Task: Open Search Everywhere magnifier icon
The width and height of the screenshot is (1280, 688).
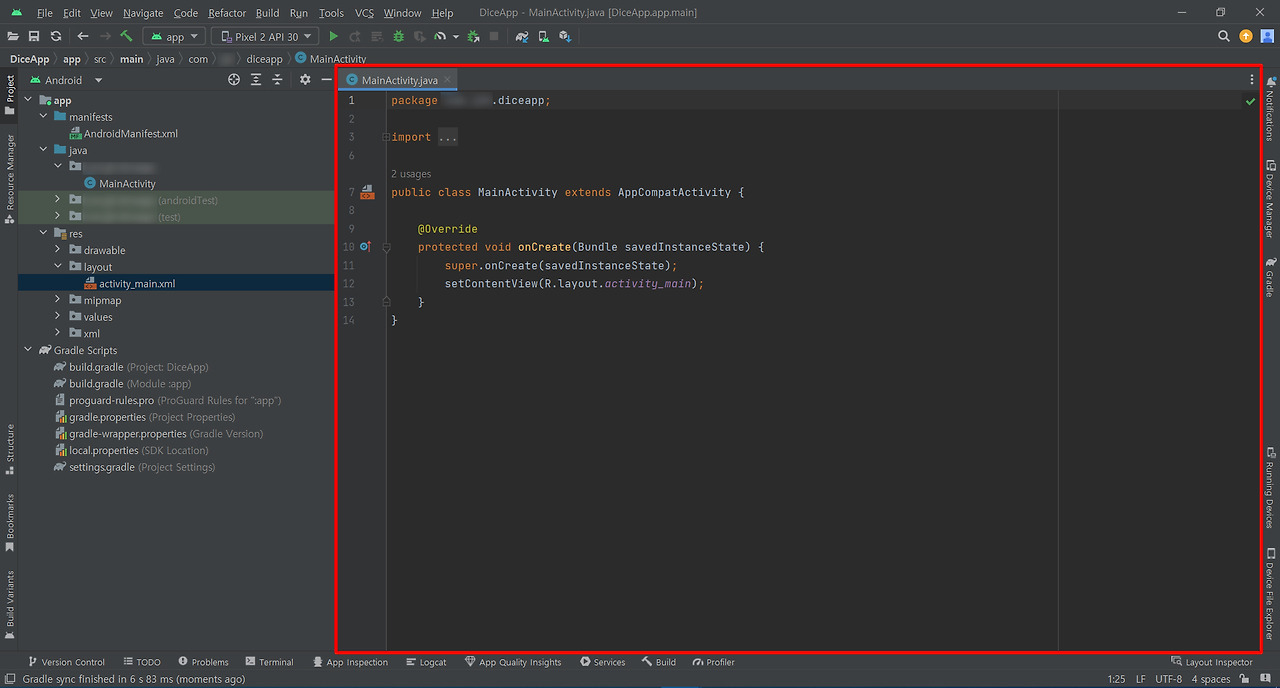Action: [1224, 36]
